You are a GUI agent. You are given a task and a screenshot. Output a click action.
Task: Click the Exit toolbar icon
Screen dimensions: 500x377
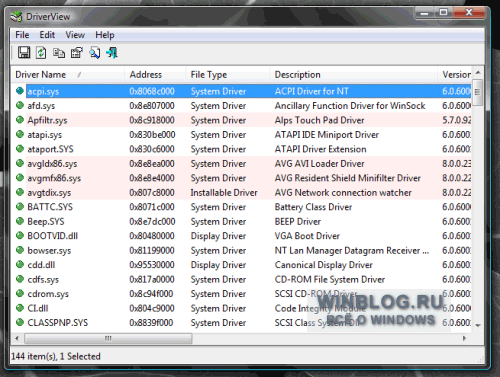(x=112, y=53)
